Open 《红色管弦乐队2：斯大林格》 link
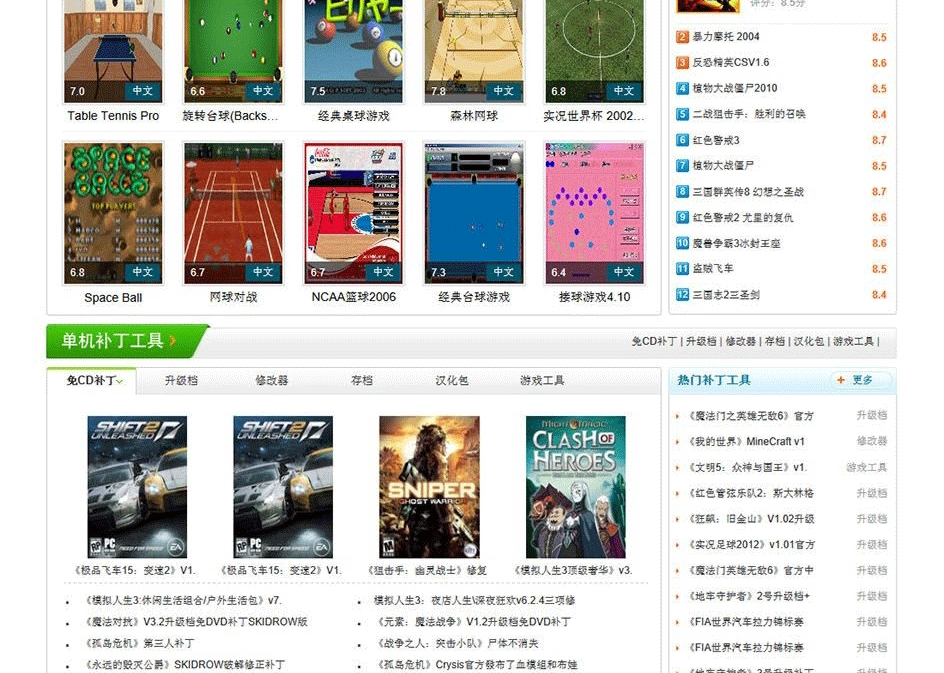This screenshot has width=944, height=673. [751, 493]
